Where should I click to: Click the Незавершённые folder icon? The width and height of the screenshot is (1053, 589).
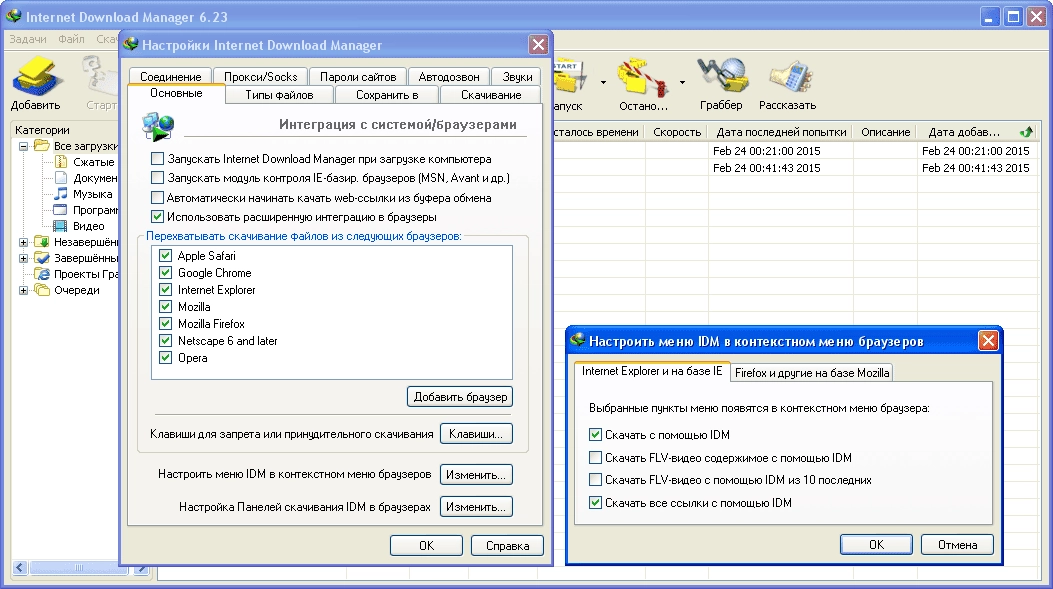42,242
